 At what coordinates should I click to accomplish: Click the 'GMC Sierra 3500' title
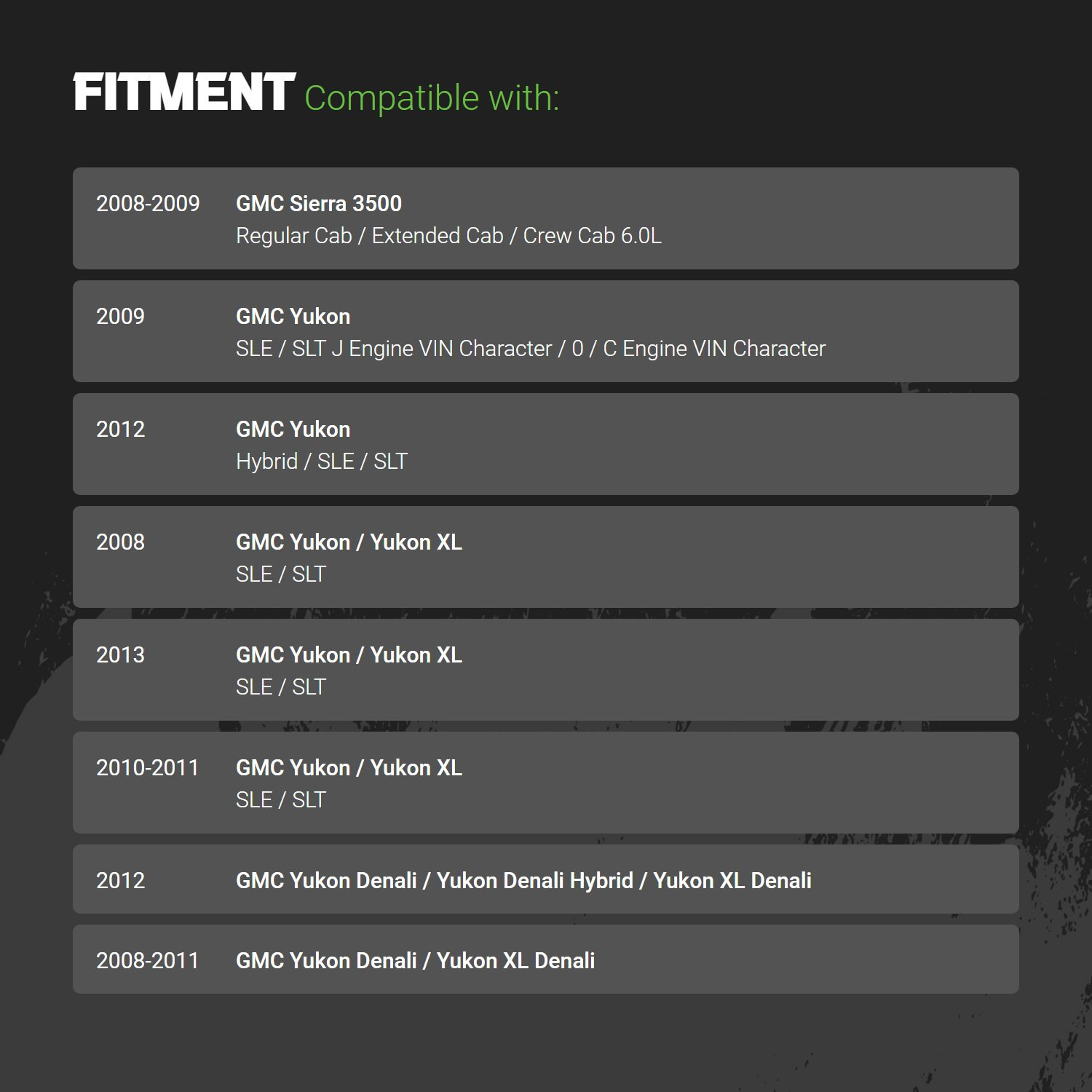tap(319, 203)
